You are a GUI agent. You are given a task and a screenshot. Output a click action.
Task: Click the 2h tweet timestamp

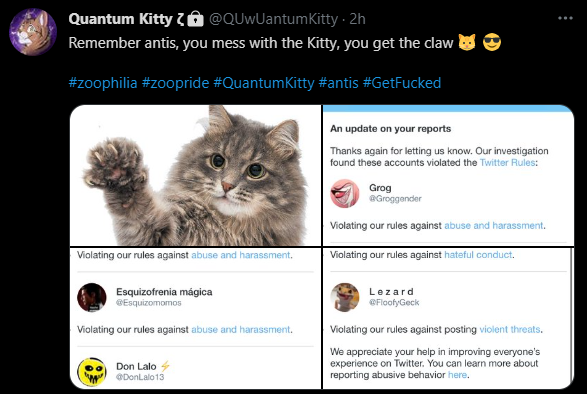pos(357,19)
